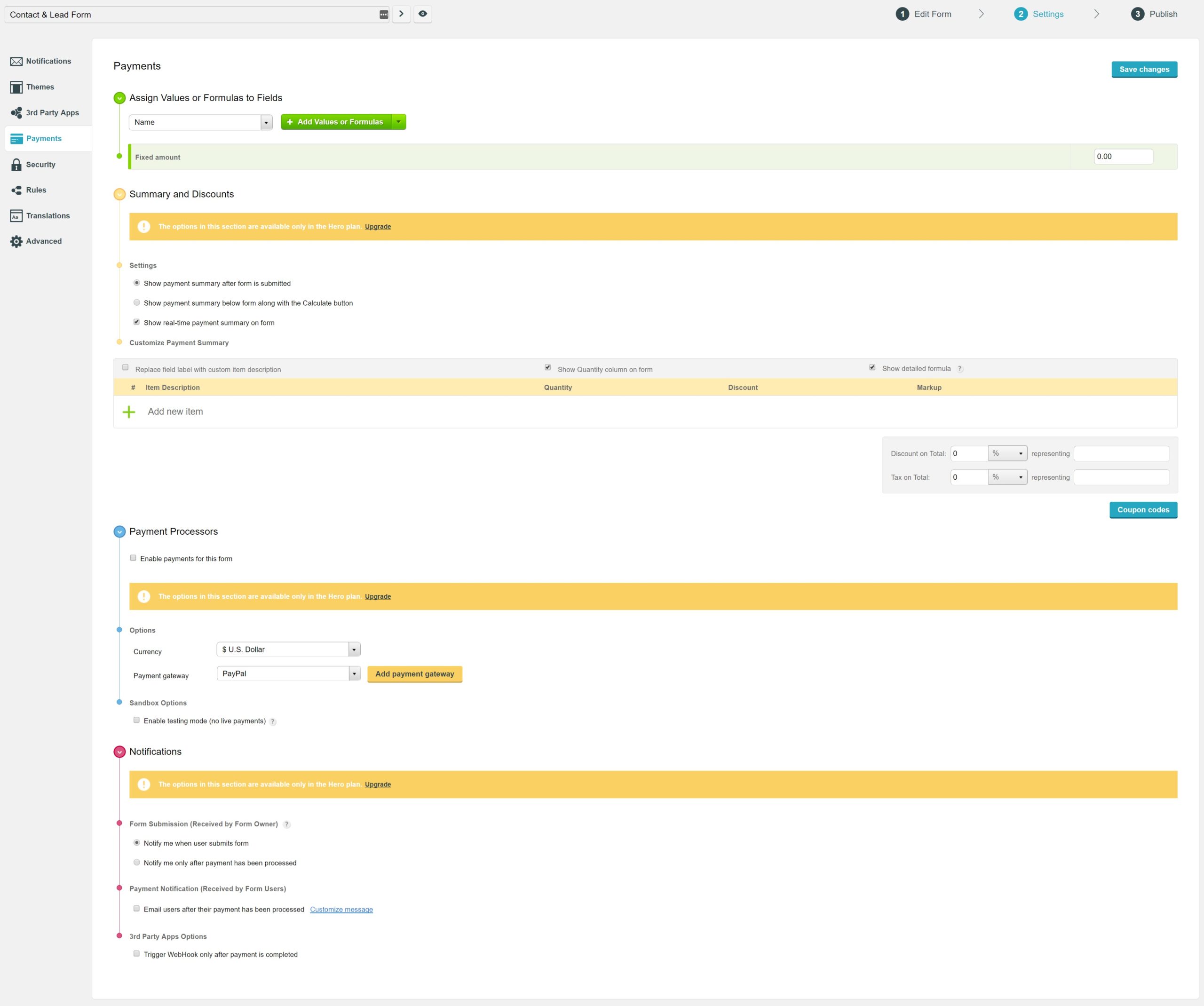1204x1006 pixels.
Task: Click Add payment gateway button
Action: point(414,673)
